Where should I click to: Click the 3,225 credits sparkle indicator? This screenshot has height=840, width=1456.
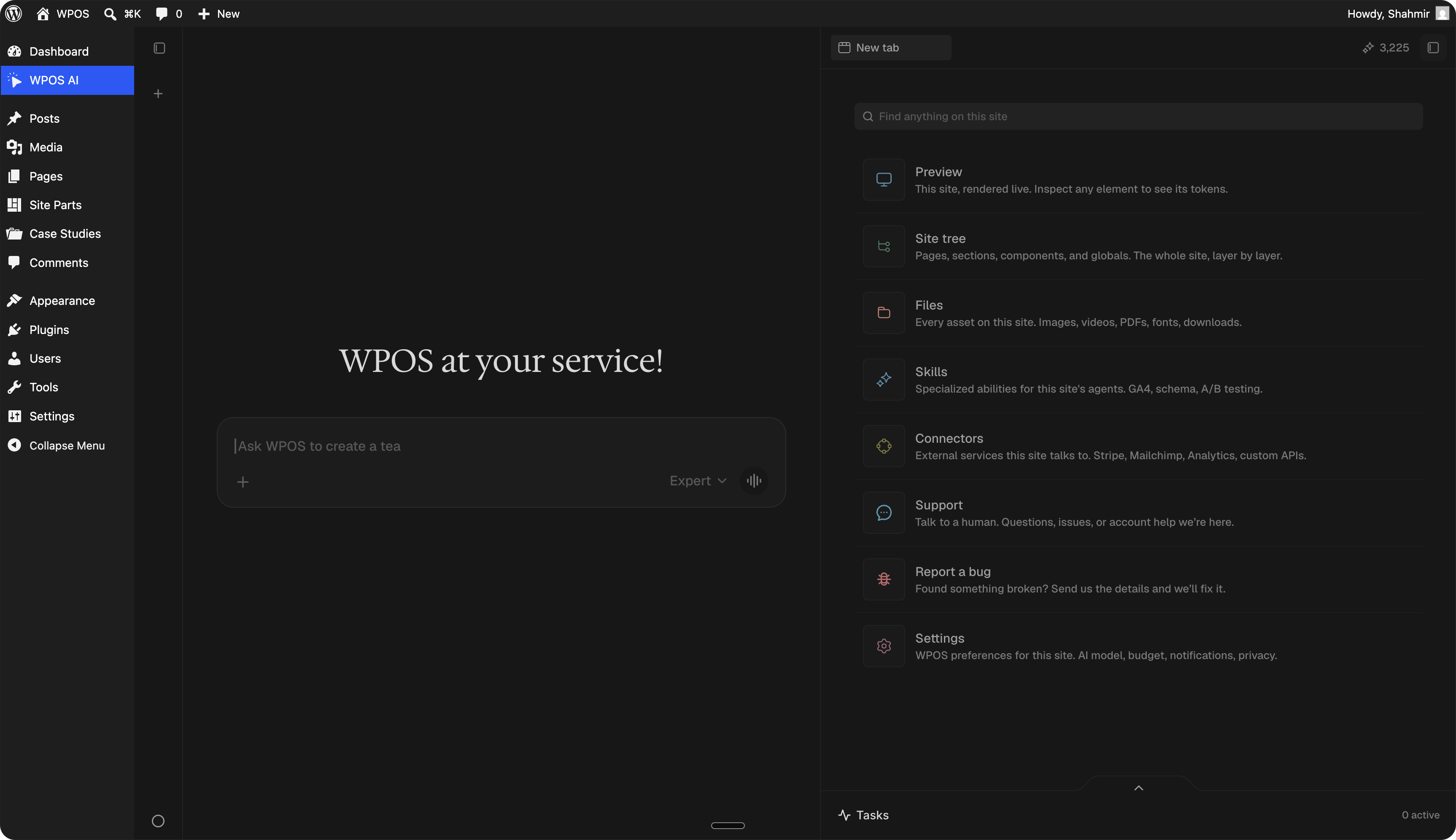1386,47
